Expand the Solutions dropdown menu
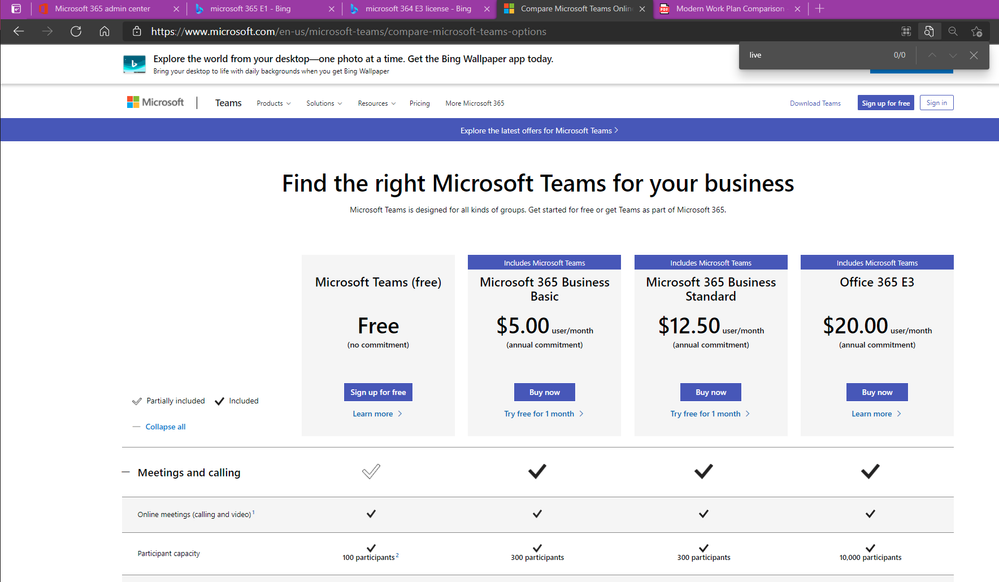999x582 pixels. pyautogui.click(x=324, y=103)
